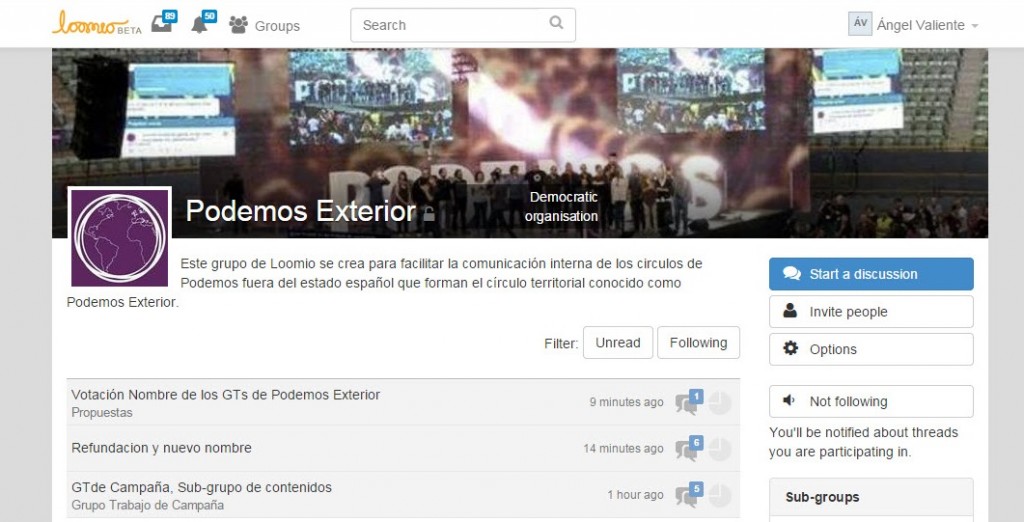Click the lock icon beside Podemos Exterior
The image size is (1024, 522).
(429, 213)
